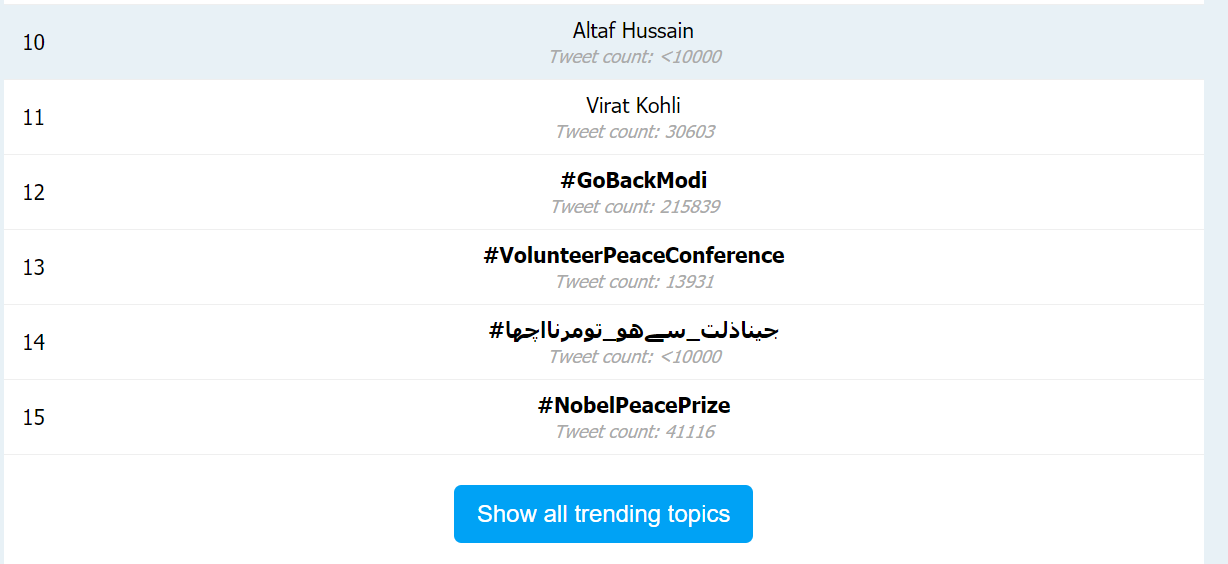Open the Urdu hashtag trending topic
1228x564 pixels.
[x=634, y=330]
